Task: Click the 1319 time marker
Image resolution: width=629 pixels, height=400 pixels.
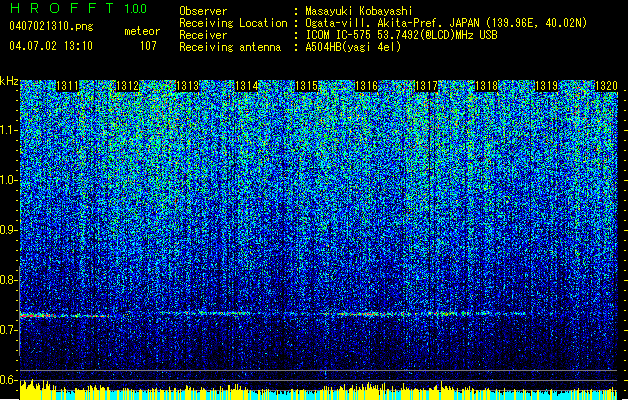Action: (546, 86)
